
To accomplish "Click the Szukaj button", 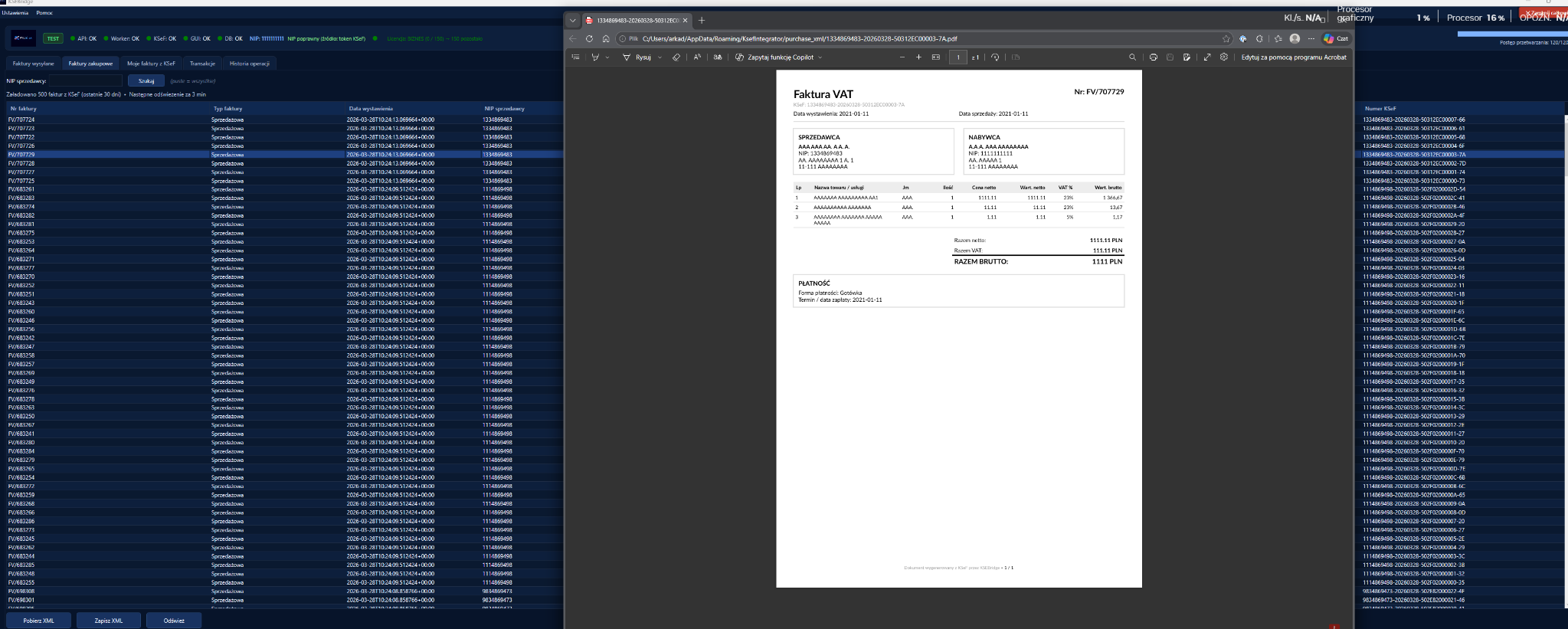I will tap(146, 80).
